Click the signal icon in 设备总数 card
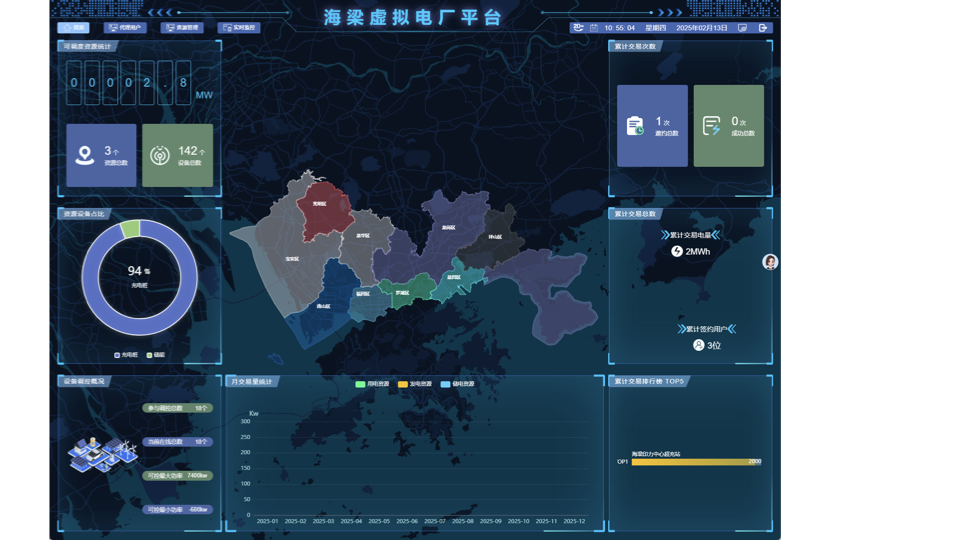Viewport: 960px width, 540px height. 160,156
